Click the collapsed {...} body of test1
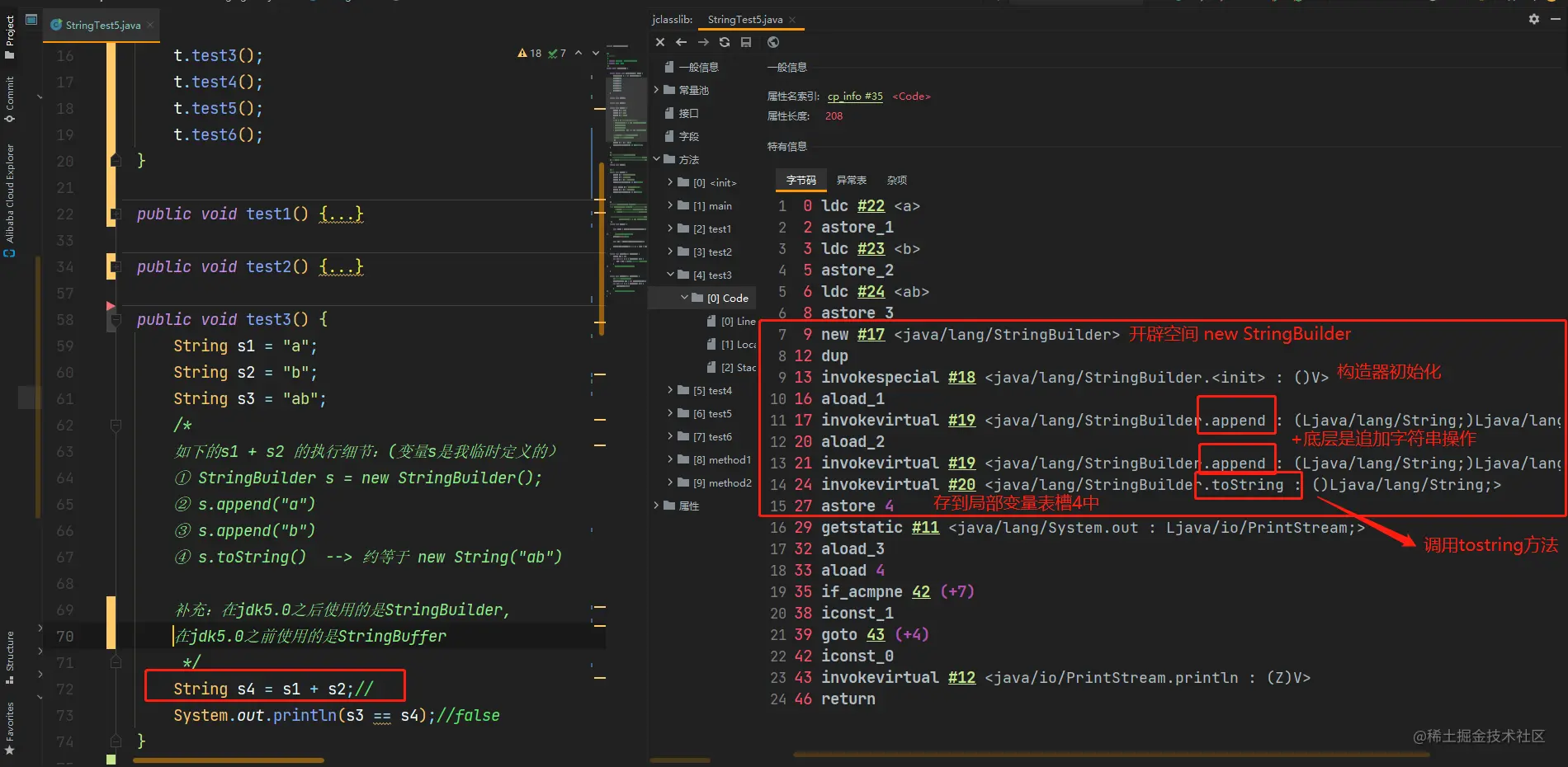This screenshot has height=767, width=1568. (x=342, y=214)
